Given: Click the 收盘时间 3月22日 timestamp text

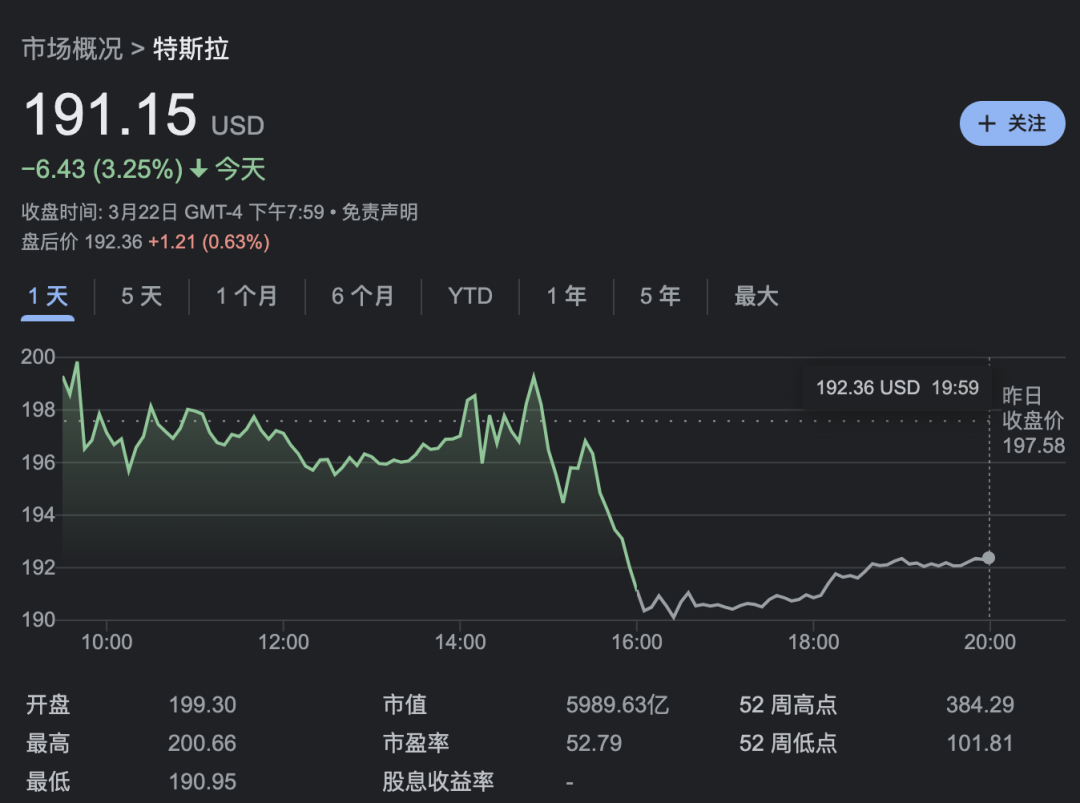Looking at the screenshot, I should click(172, 212).
